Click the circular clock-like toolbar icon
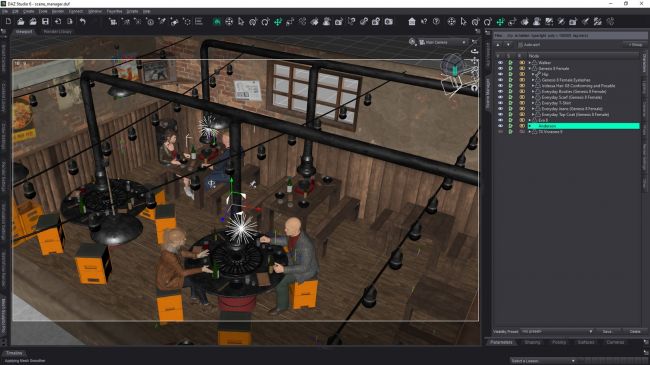 [150, 22]
